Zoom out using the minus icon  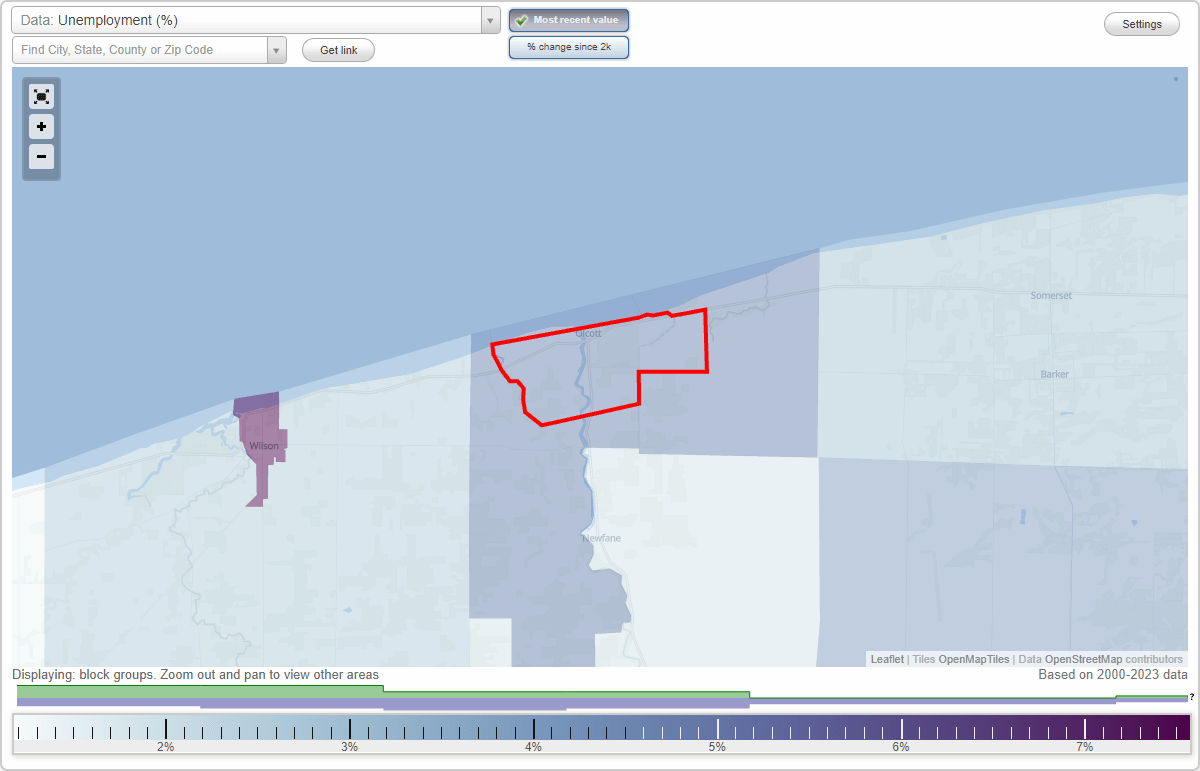coord(41,156)
